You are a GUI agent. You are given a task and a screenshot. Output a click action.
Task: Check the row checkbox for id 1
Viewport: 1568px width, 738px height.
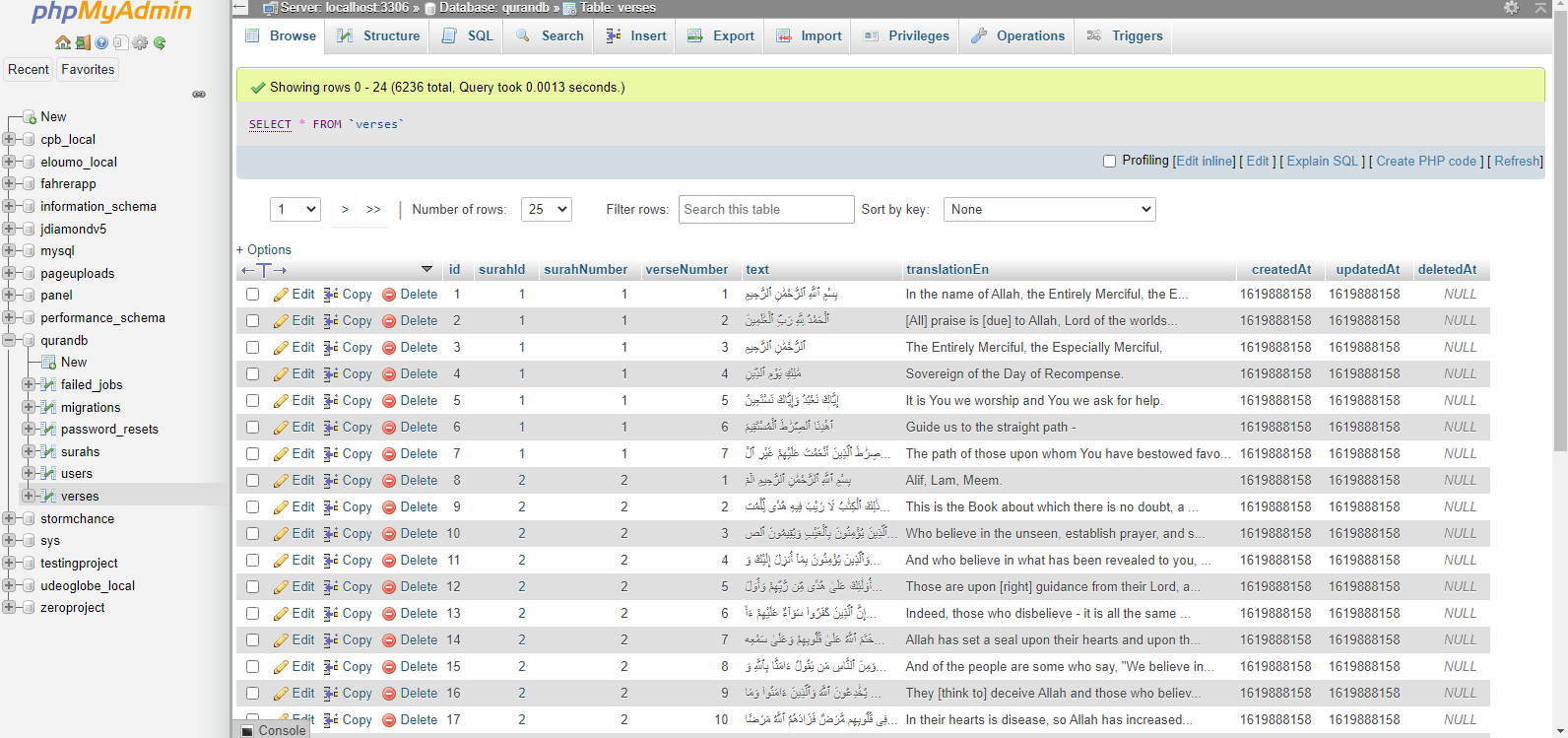click(x=253, y=295)
